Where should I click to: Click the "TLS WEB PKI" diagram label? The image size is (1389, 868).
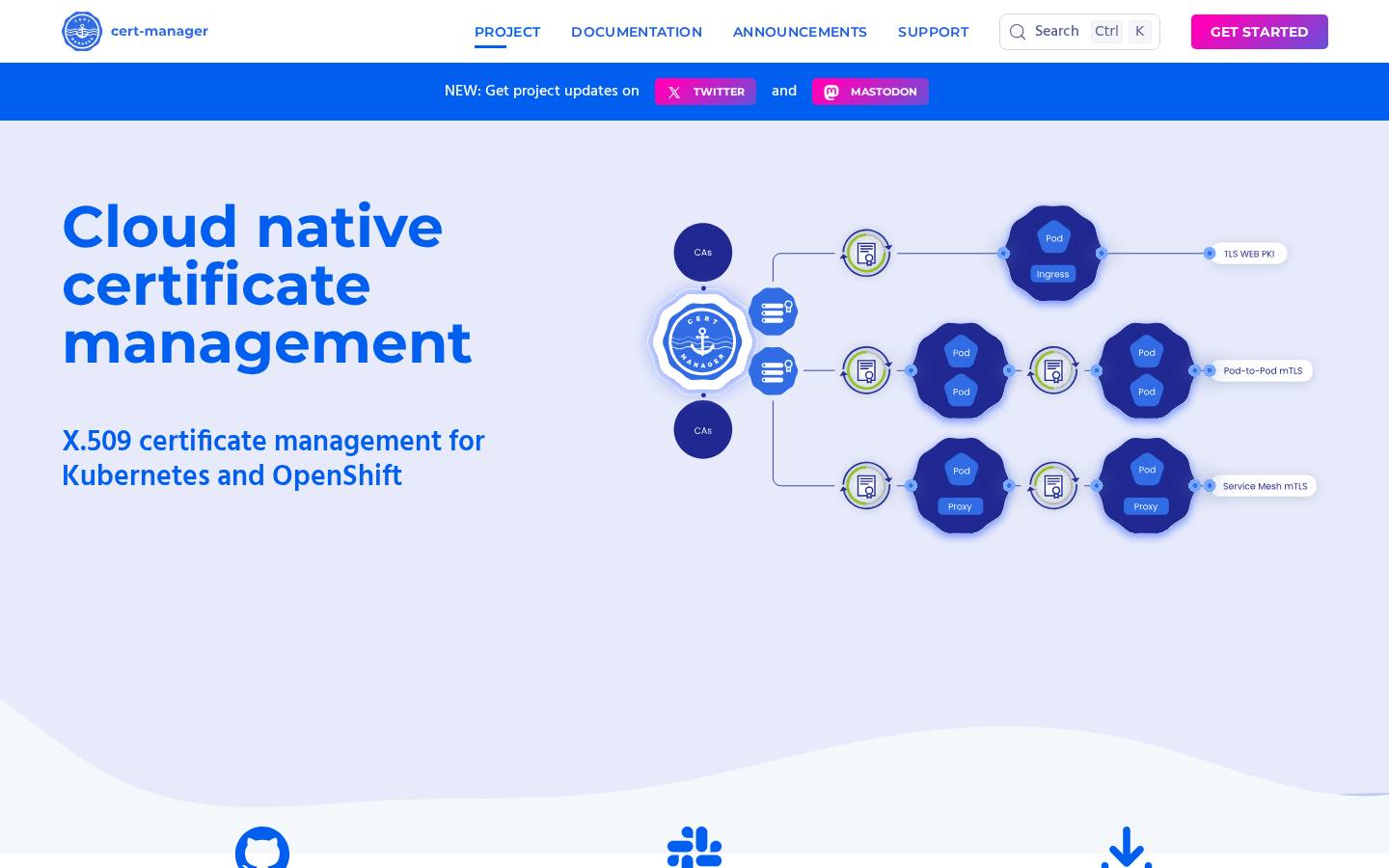[x=1248, y=254]
